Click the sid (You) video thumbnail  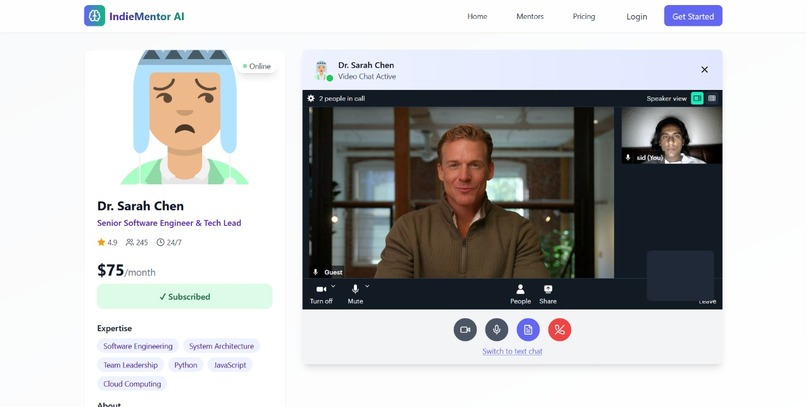tap(671, 136)
